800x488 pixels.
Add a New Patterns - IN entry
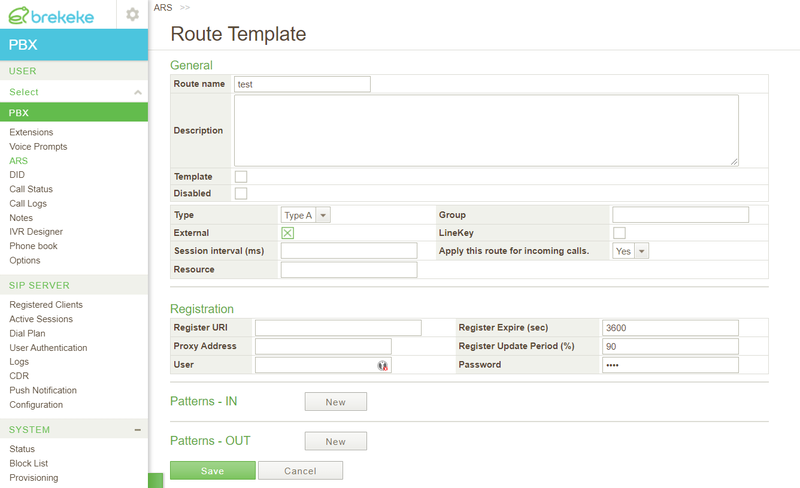click(336, 402)
